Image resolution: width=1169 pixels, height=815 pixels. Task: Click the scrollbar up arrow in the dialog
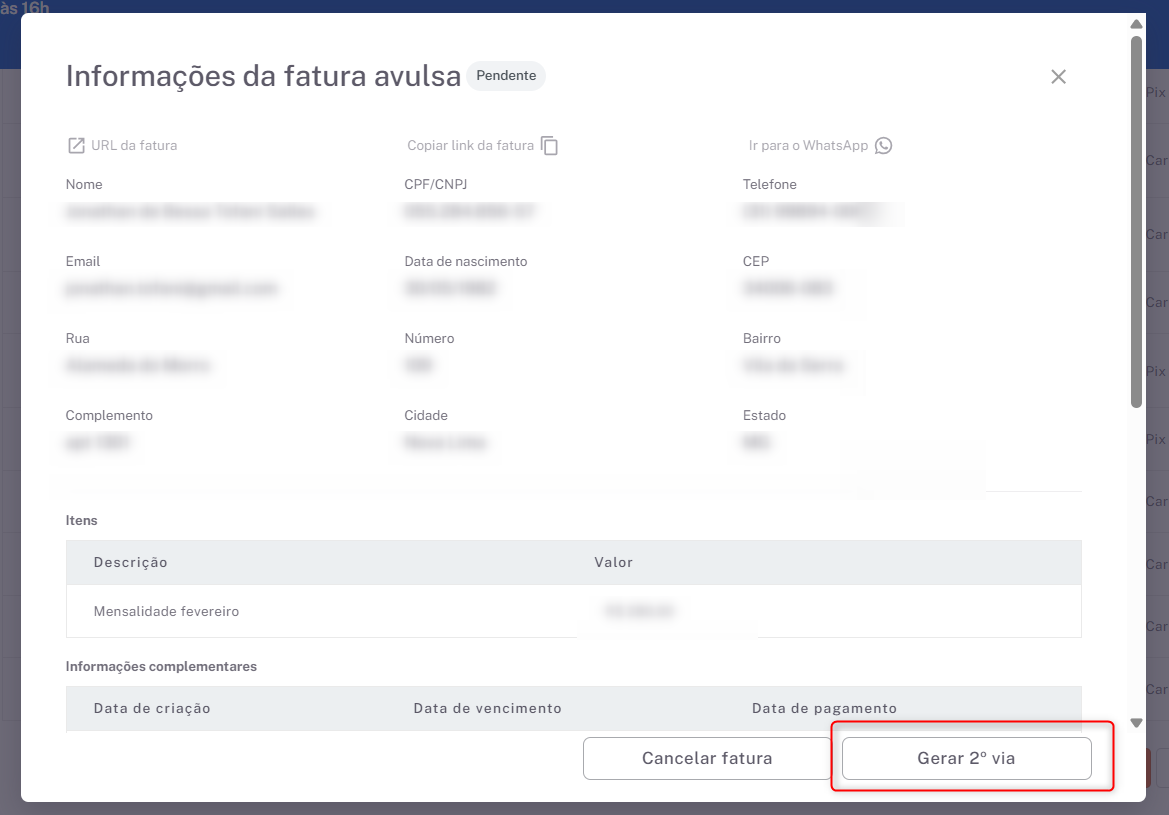click(1136, 24)
